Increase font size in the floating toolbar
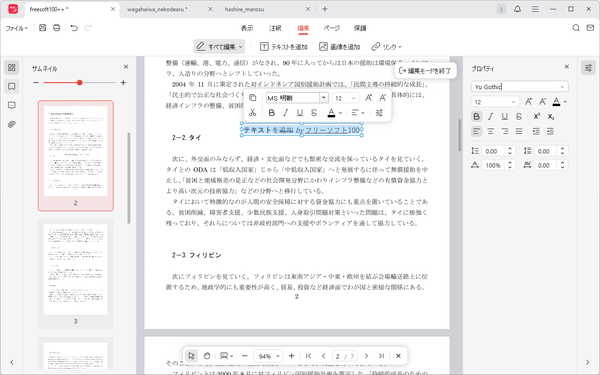The height and width of the screenshot is (375, 600). click(368, 98)
